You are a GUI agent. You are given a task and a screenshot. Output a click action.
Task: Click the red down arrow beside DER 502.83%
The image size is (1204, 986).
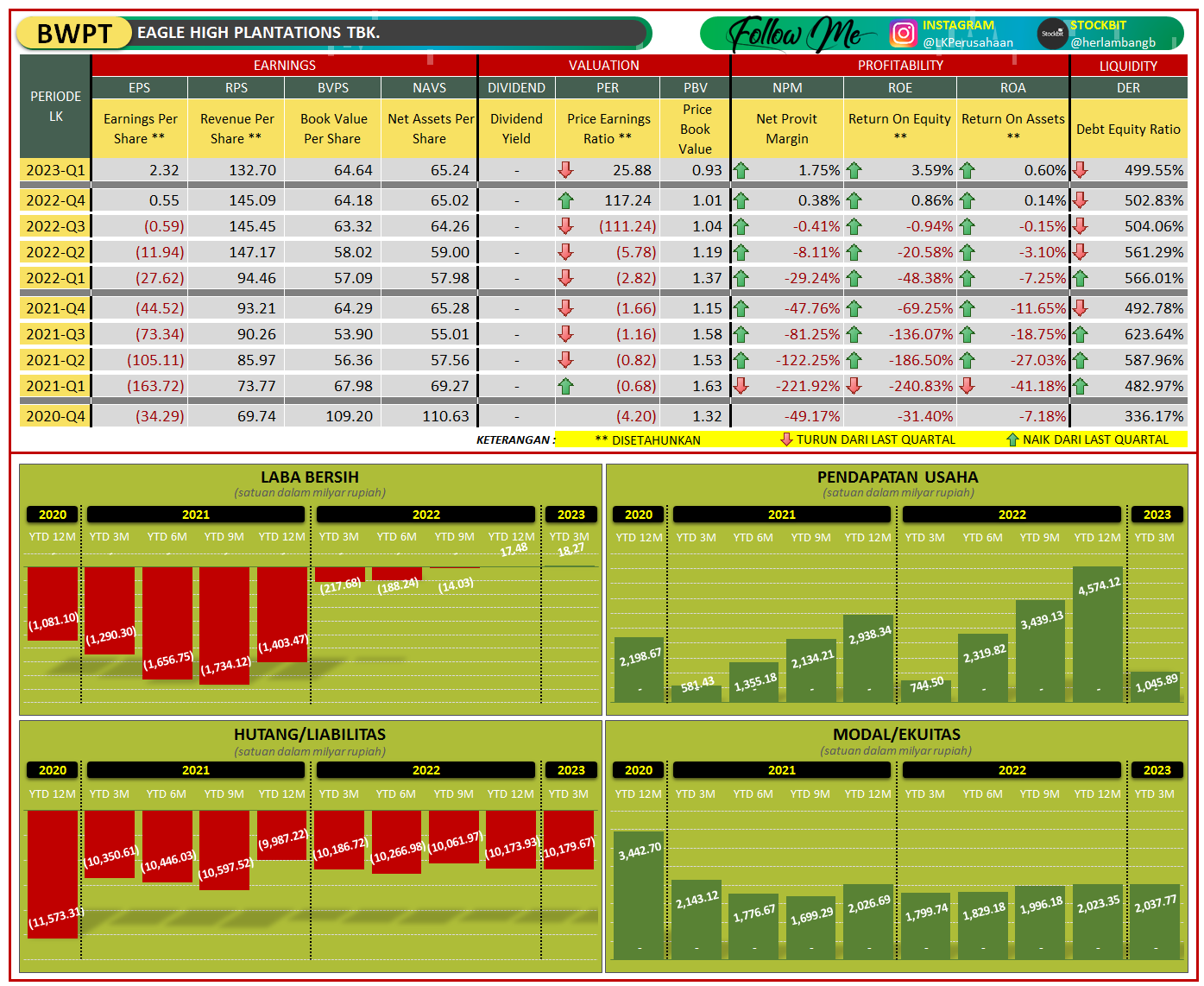click(x=1081, y=200)
